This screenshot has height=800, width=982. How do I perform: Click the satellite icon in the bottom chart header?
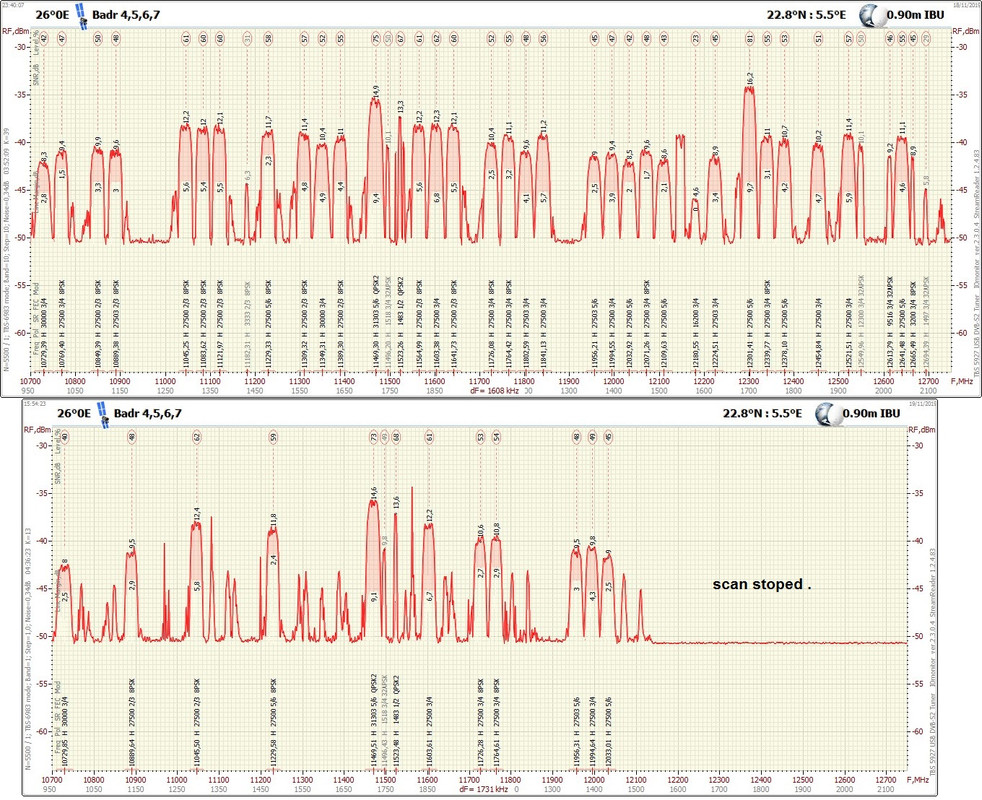[102, 416]
